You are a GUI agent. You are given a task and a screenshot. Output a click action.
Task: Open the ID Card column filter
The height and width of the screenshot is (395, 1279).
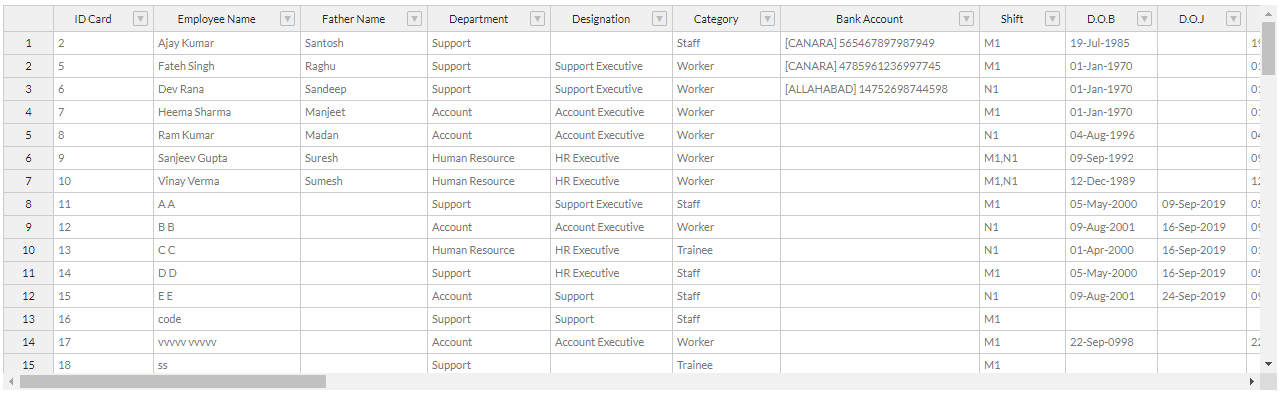[140, 19]
